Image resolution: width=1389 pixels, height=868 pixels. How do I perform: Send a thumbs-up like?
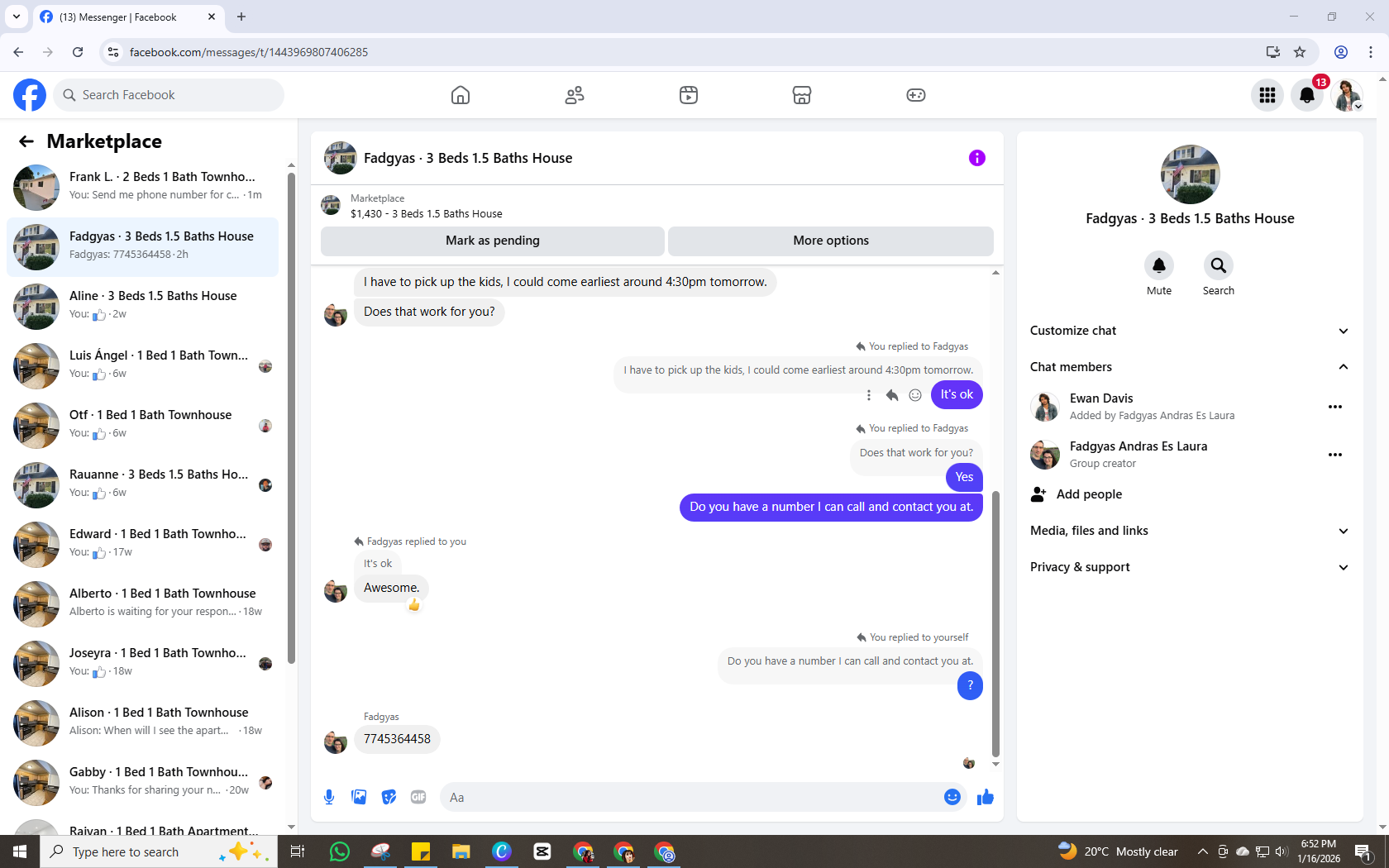click(986, 797)
